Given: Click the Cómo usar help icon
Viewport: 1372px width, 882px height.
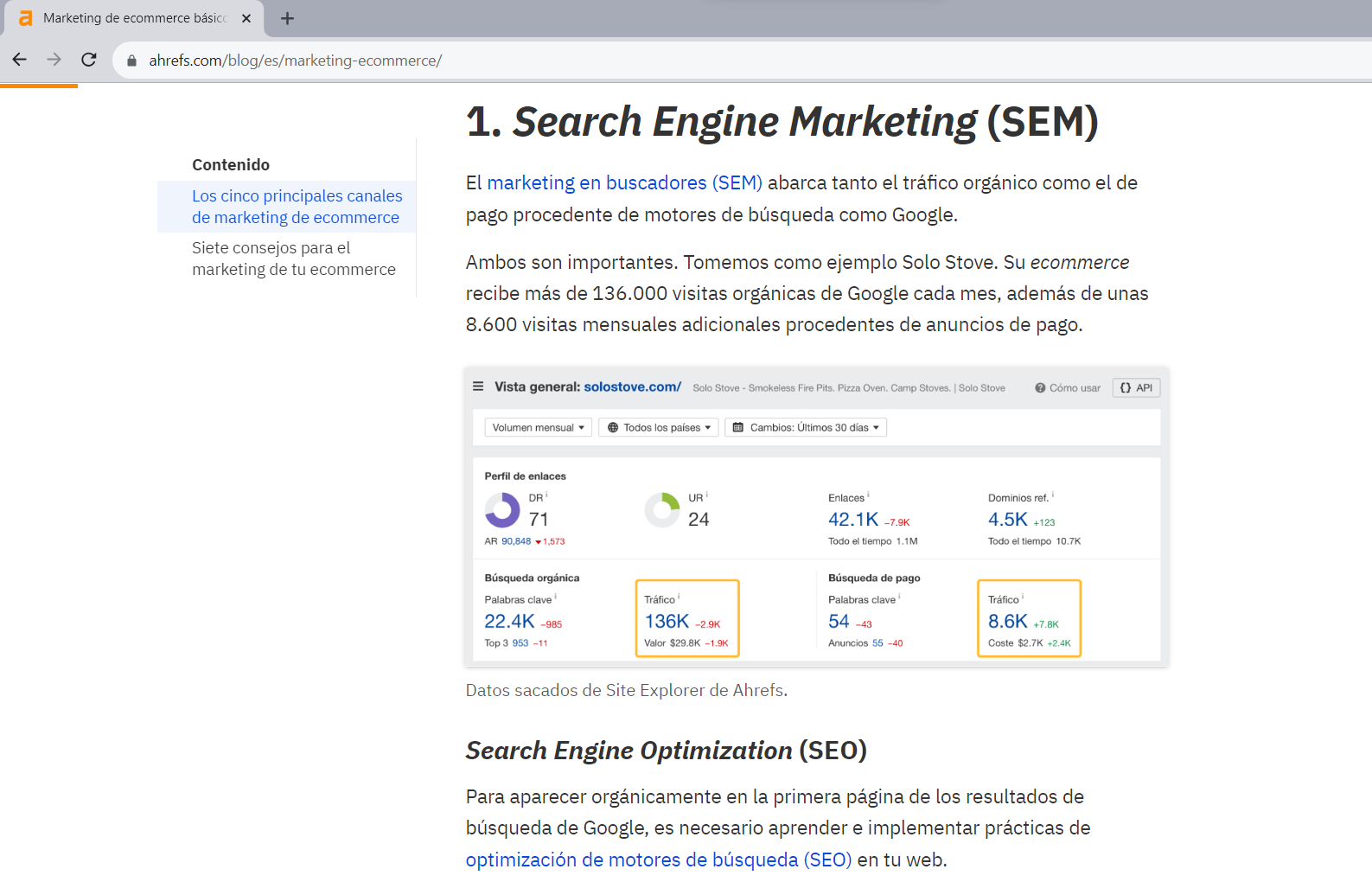Looking at the screenshot, I should (x=1040, y=388).
